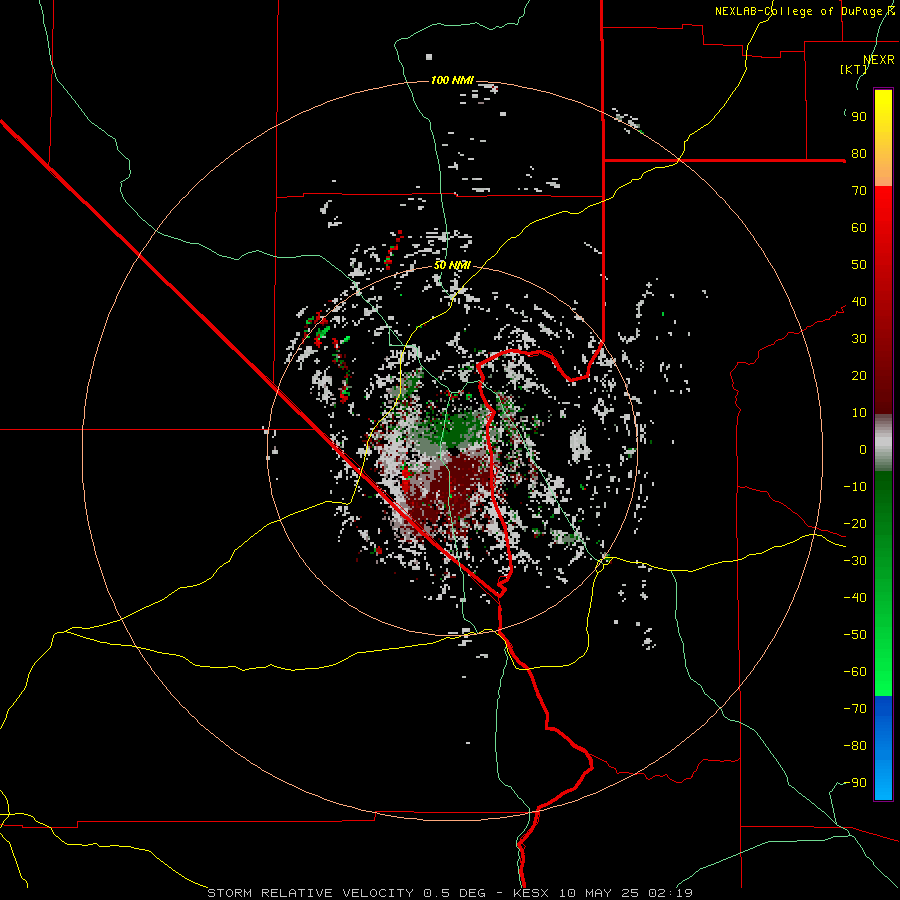Click the NEXR label near the legend

pyautogui.click(x=879, y=60)
